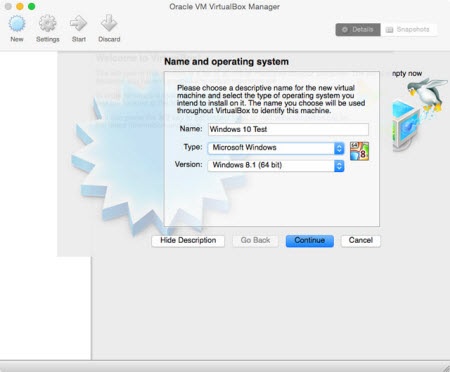The image size is (450, 372).
Task: Switch to the Snapshots tab
Action: coord(408,30)
